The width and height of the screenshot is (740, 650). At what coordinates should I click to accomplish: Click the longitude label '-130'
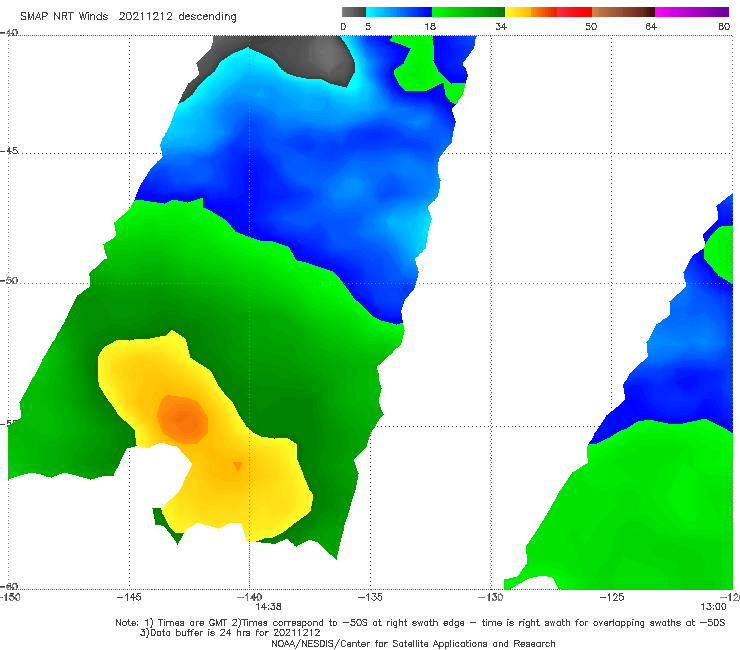click(x=490, y=598)
